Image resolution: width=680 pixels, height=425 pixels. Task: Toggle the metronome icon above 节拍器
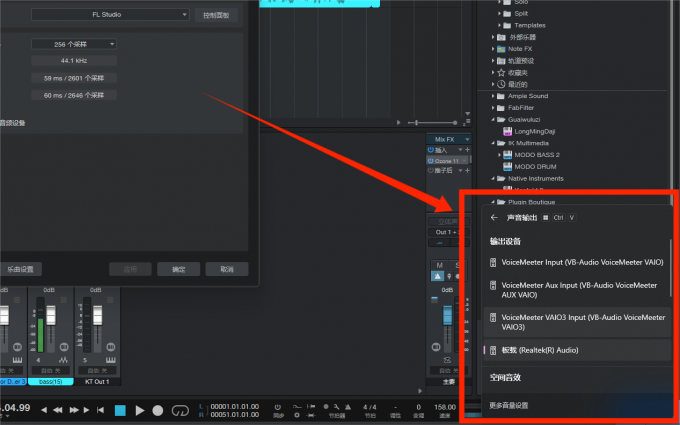pos(348,407)
